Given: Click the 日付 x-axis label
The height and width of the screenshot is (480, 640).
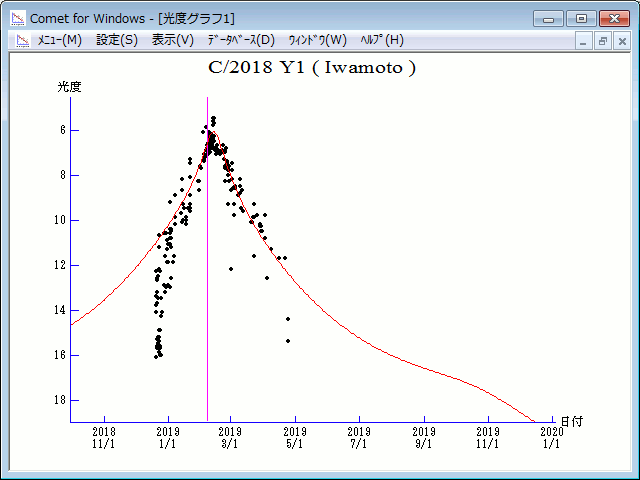Looking at the screenshot, I should [x=571, y=421].
